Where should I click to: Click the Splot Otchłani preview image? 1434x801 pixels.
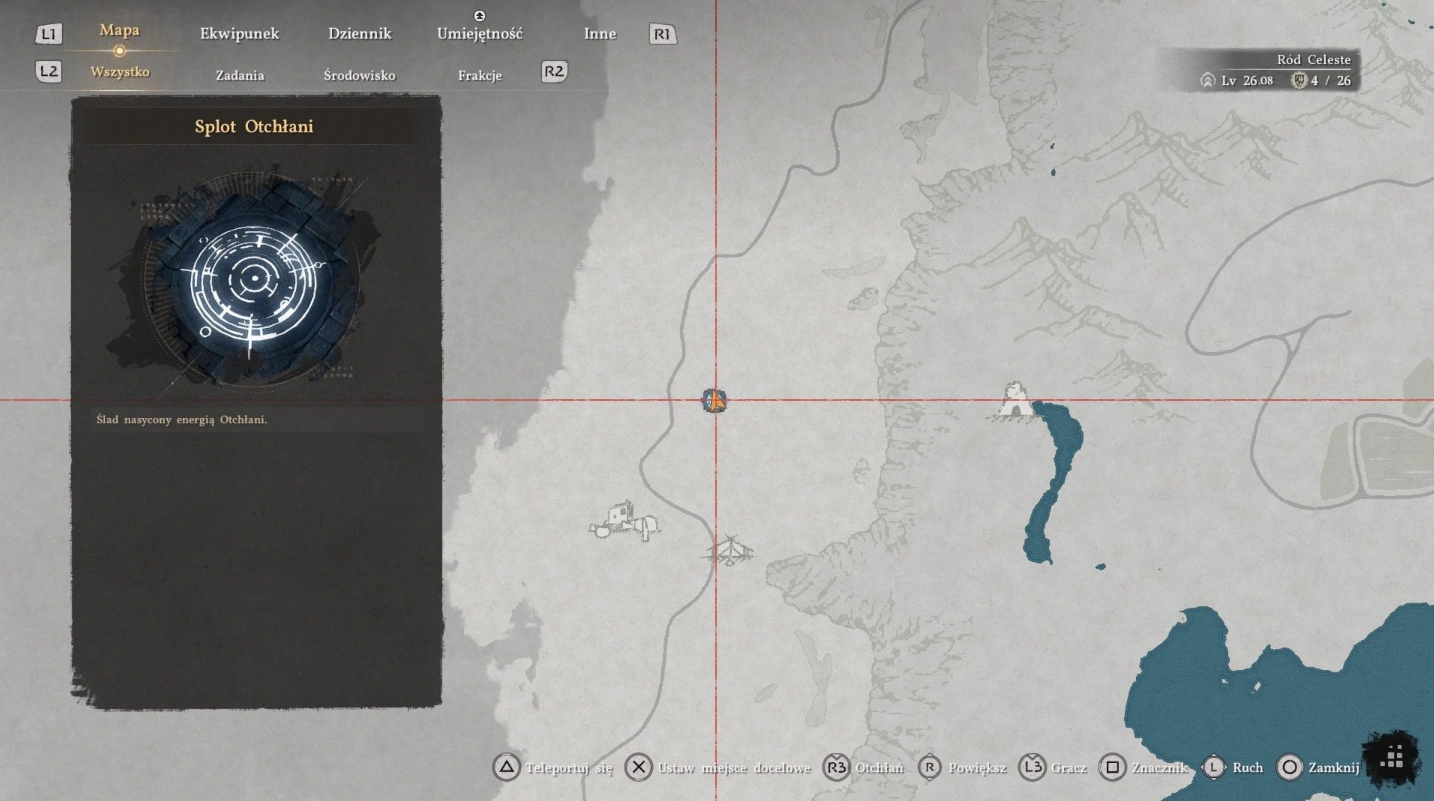256,279
